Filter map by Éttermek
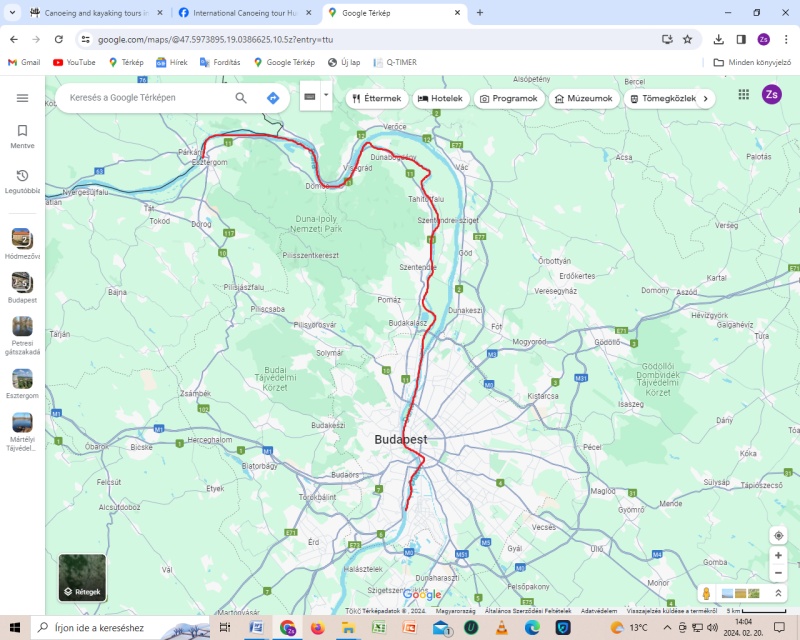The image size is (800, 640). (377, 99)
